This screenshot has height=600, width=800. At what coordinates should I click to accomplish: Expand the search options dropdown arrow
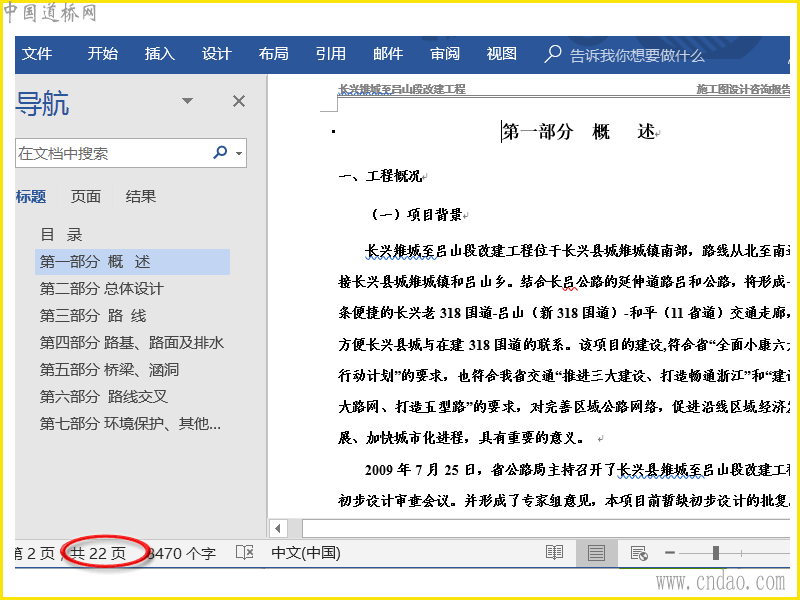[239, 153]
